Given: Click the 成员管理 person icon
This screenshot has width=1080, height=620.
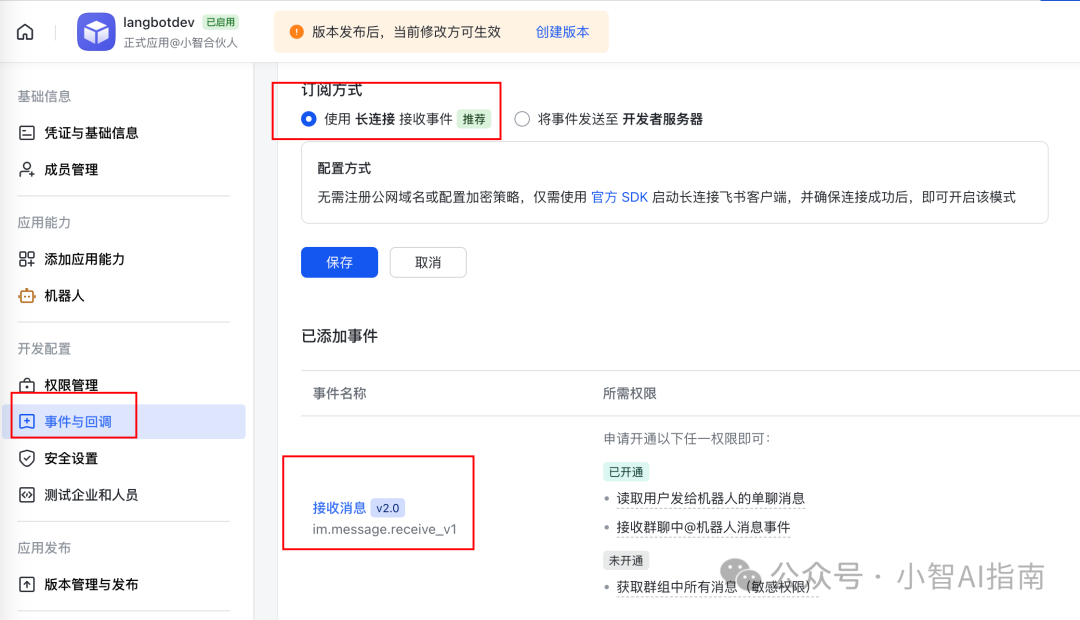Looking at the screenshot, I should 27,170.
